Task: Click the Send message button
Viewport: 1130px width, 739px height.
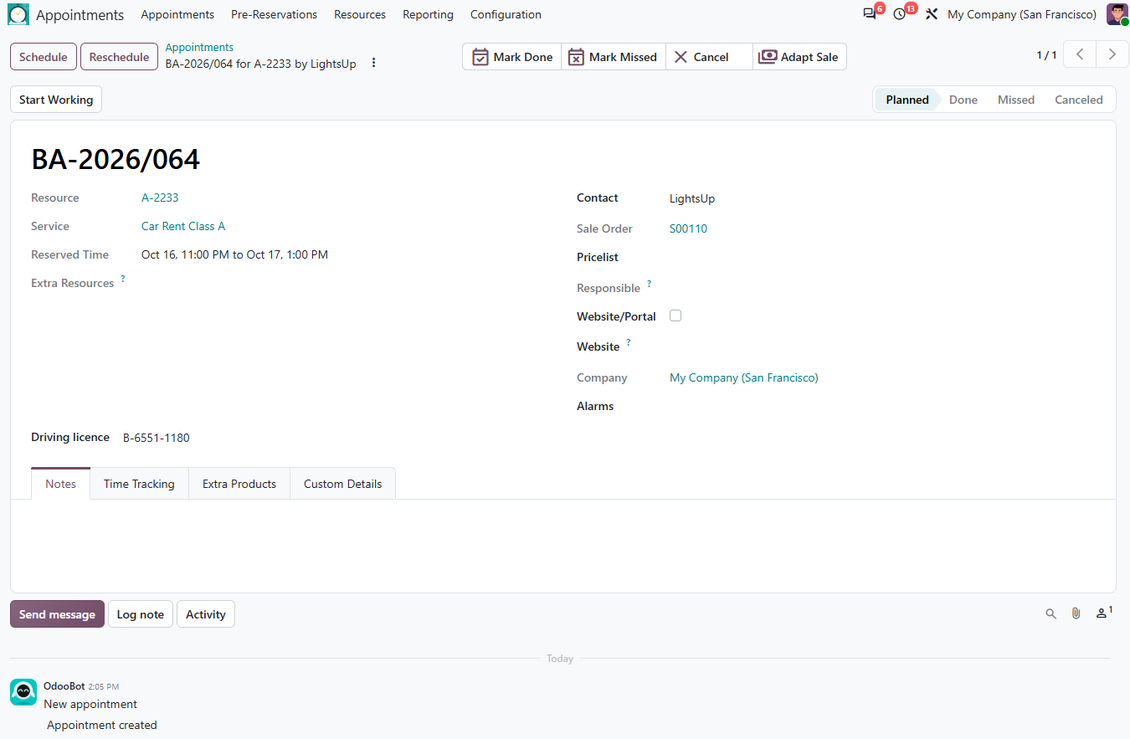Action: [x=57, y=614]
